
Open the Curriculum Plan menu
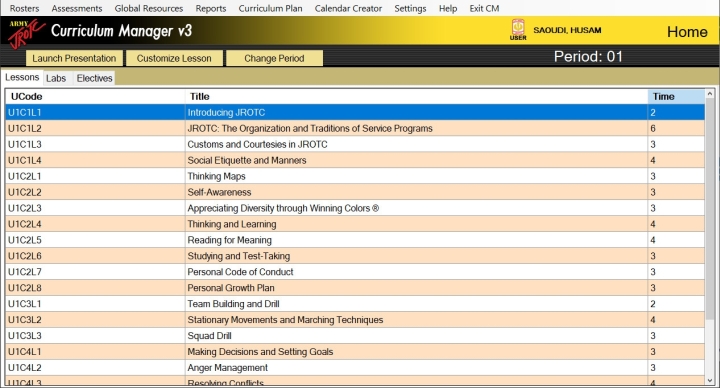pos(270,8)
